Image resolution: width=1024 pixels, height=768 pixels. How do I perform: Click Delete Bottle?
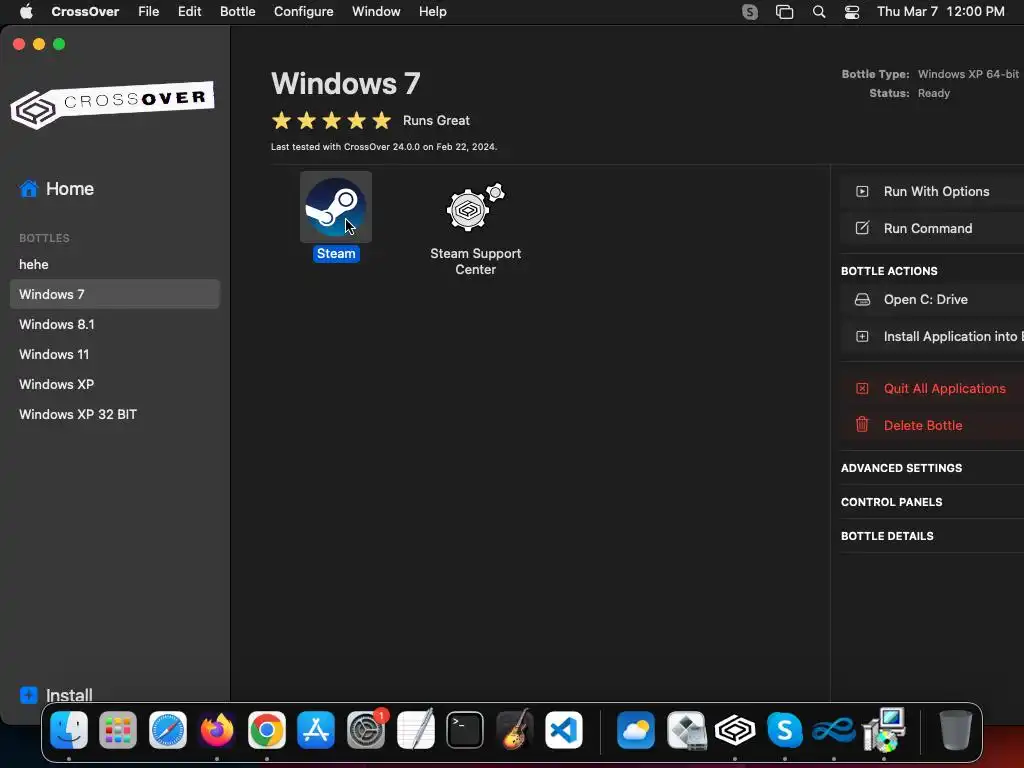tap(932, 425)
